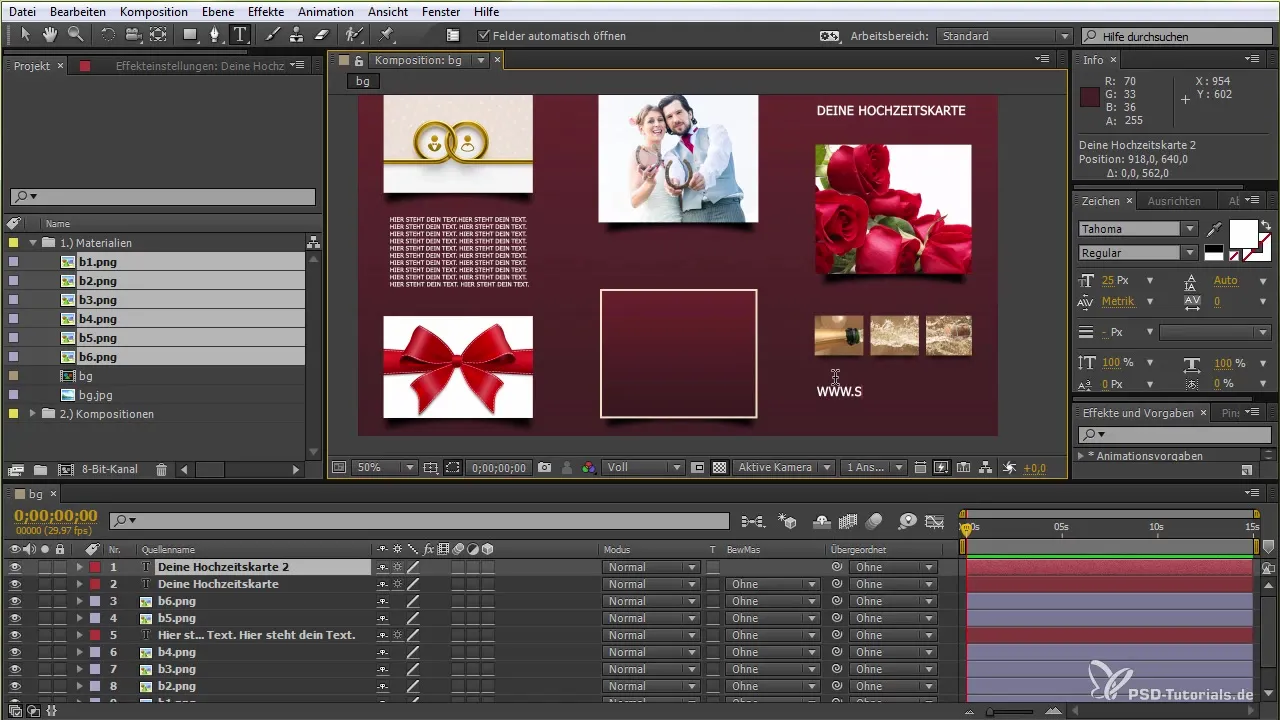Open the interpret footage icon

(x=16, y=469)
